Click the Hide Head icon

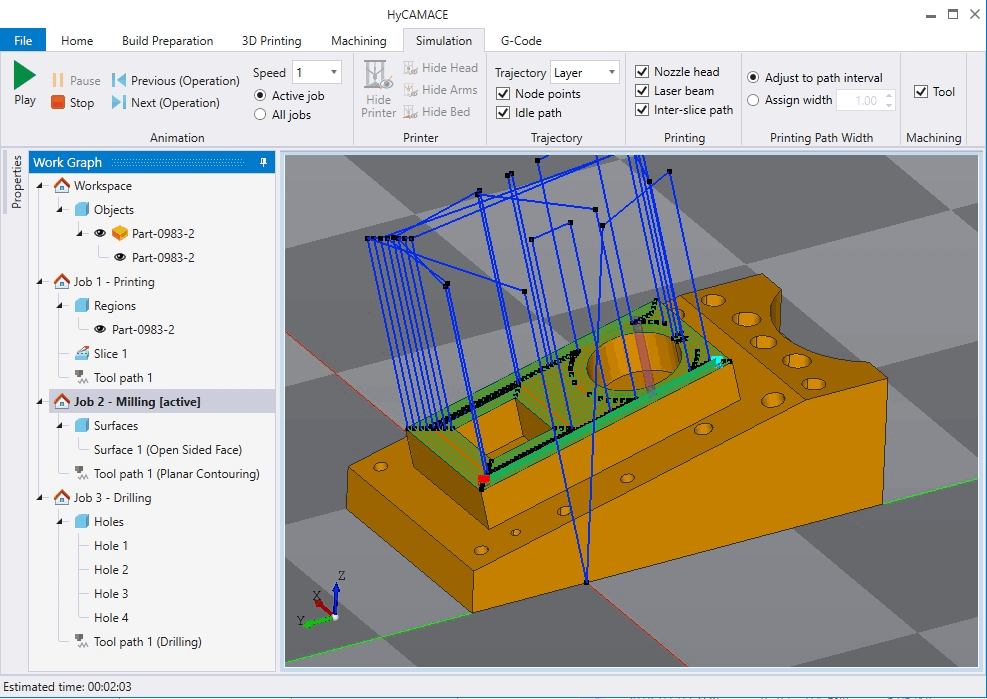[x=410, y=68]
